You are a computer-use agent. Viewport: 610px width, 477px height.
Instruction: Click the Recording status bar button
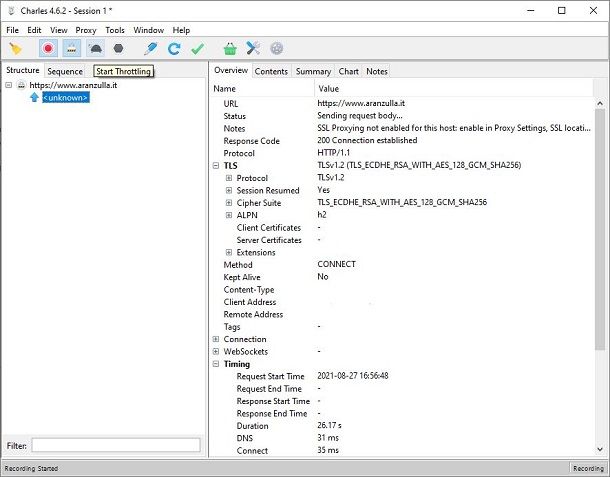click(x=588, y=468)
